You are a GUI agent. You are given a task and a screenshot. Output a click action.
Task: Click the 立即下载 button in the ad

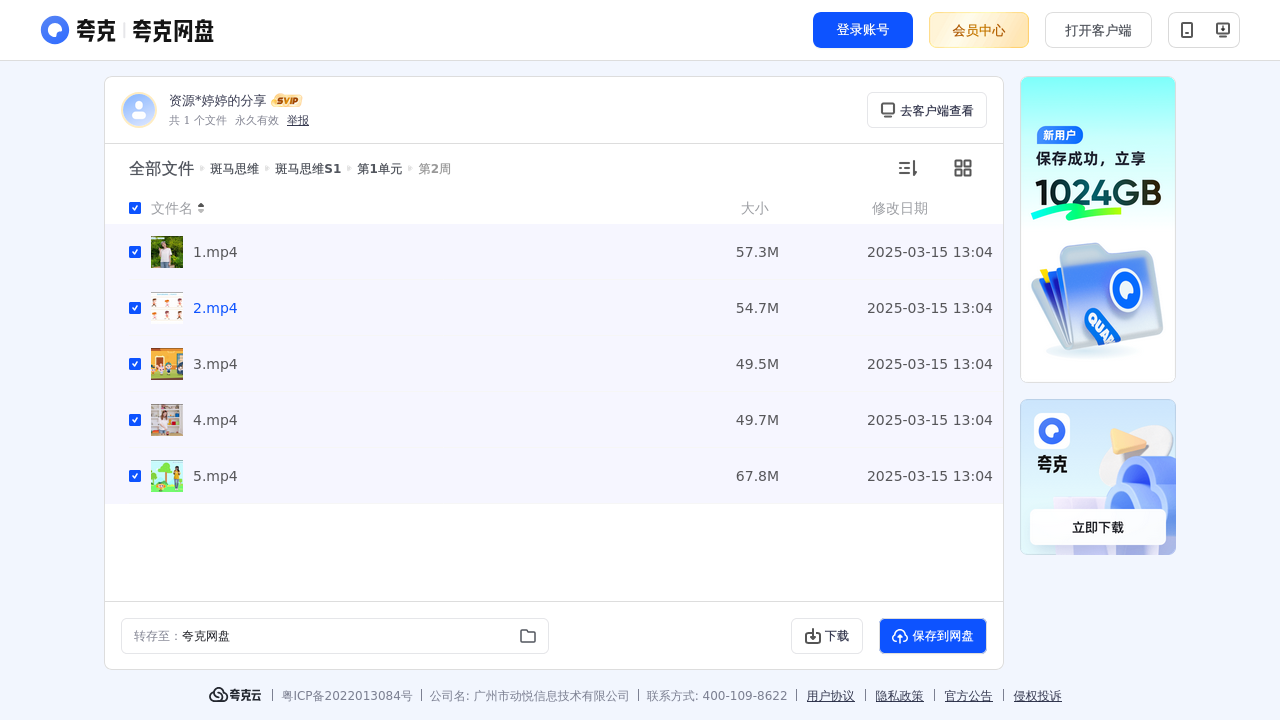point(1098,527)
